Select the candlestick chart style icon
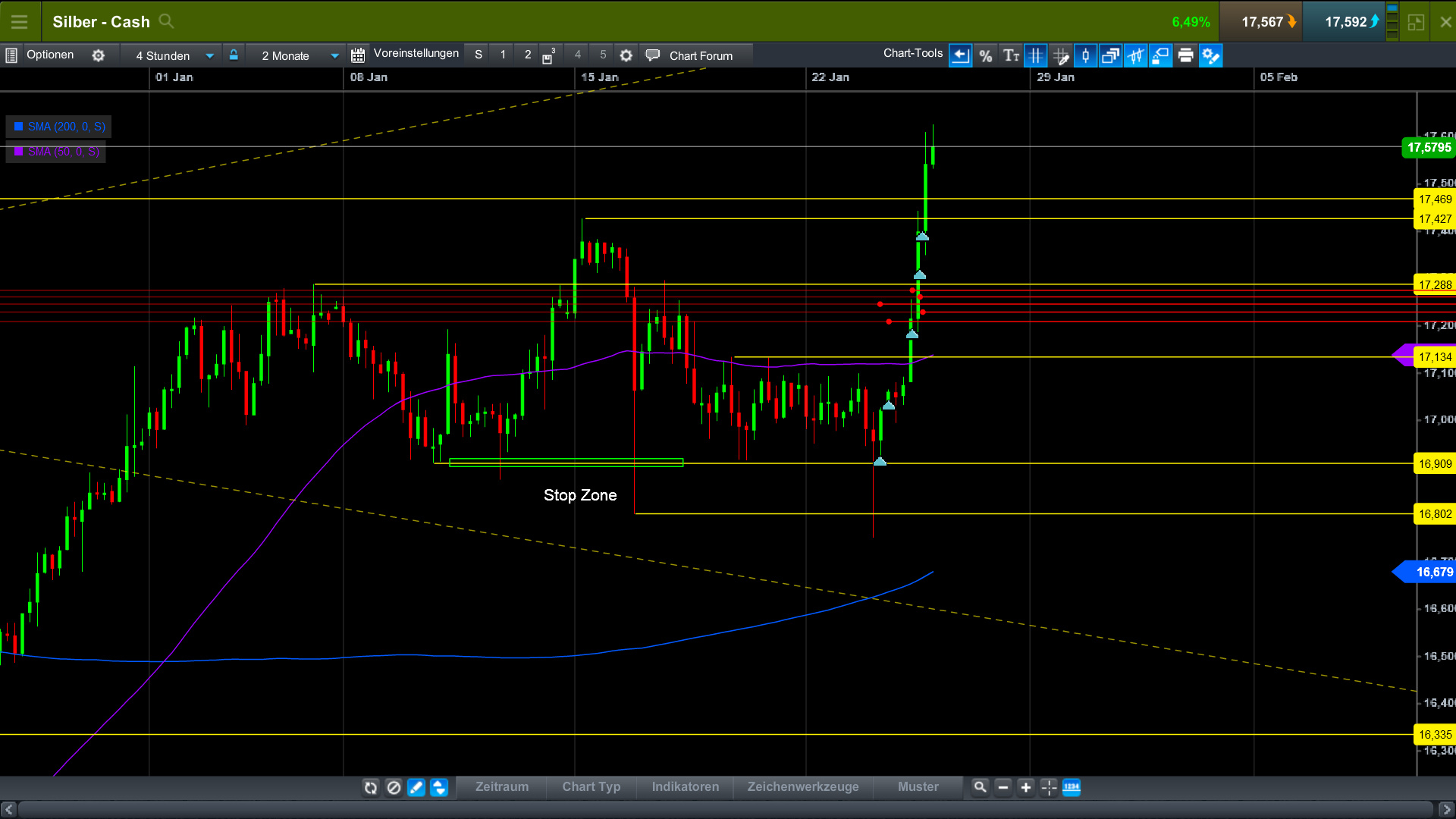The width and height of the screenshot is (1456, 819). [x=1086, y=55]
